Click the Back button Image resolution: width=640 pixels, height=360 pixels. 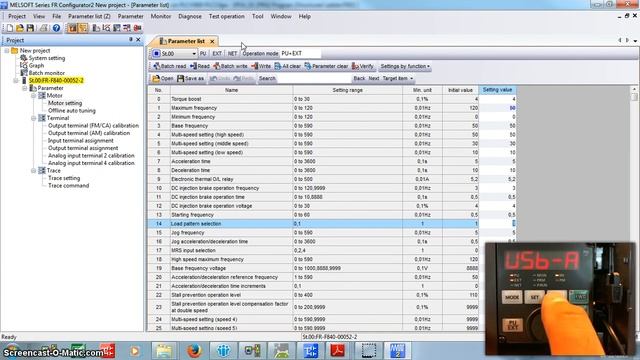pos(359,78)
